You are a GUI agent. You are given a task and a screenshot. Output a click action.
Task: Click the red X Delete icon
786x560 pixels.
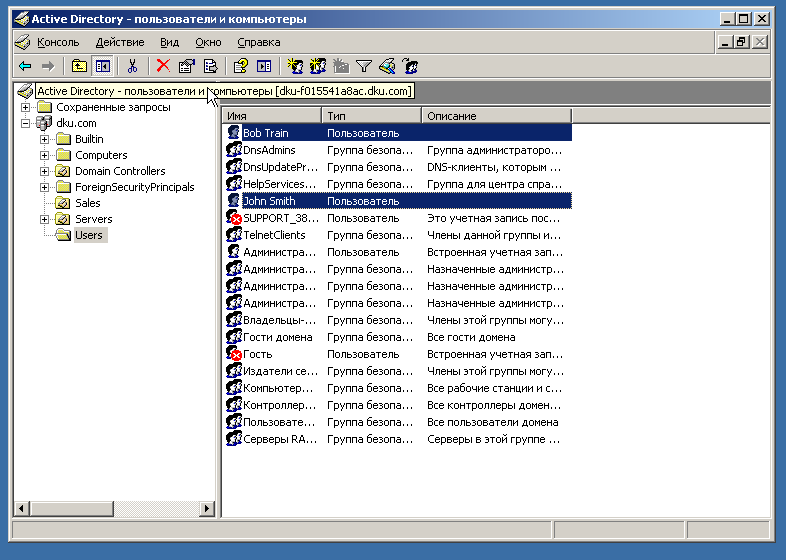163,66
